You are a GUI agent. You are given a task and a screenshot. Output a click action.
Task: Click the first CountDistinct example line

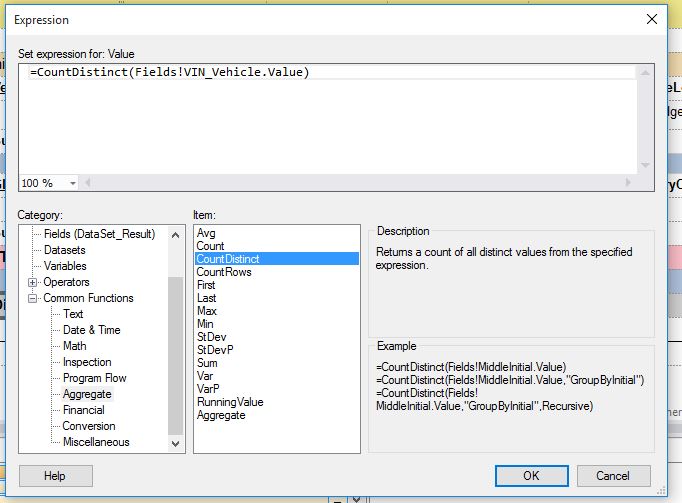coord(471,367)
